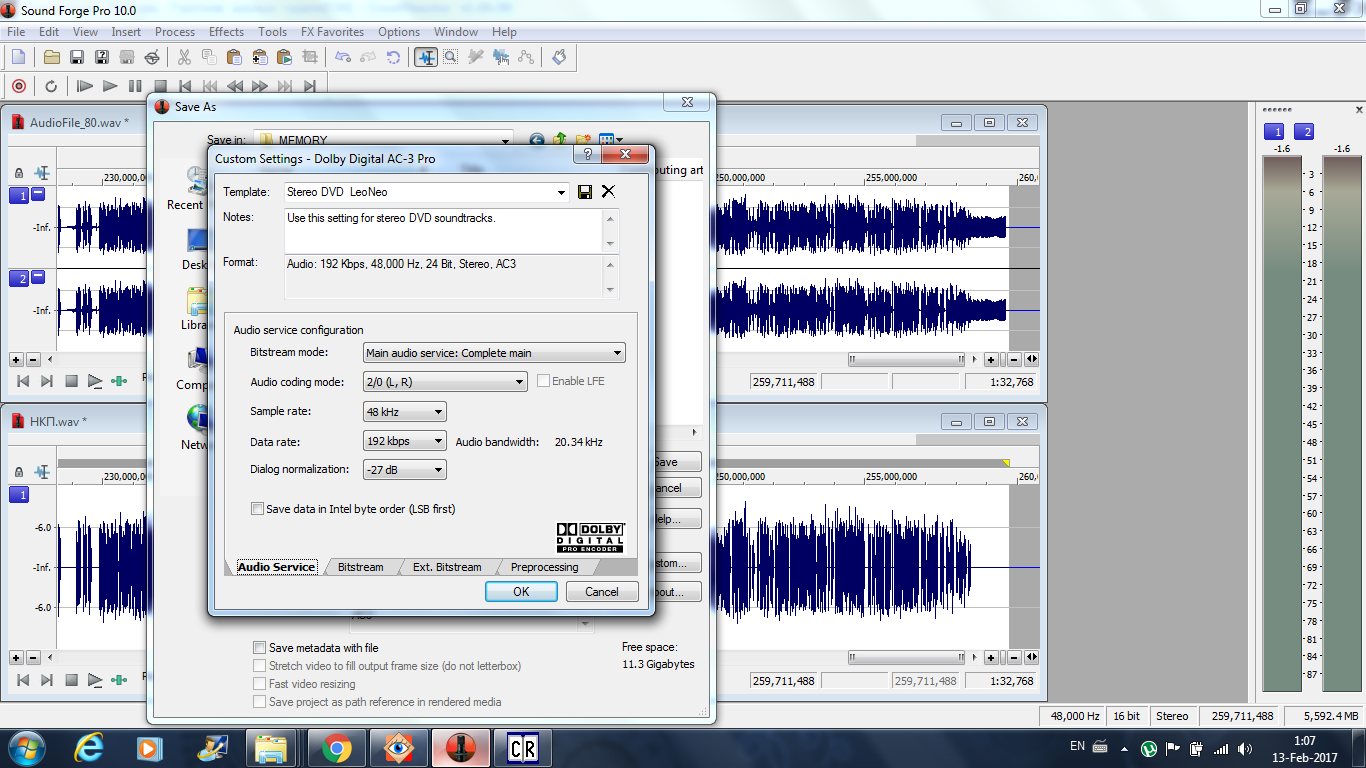Switch to the Bitstream tab

click(360, 567)
